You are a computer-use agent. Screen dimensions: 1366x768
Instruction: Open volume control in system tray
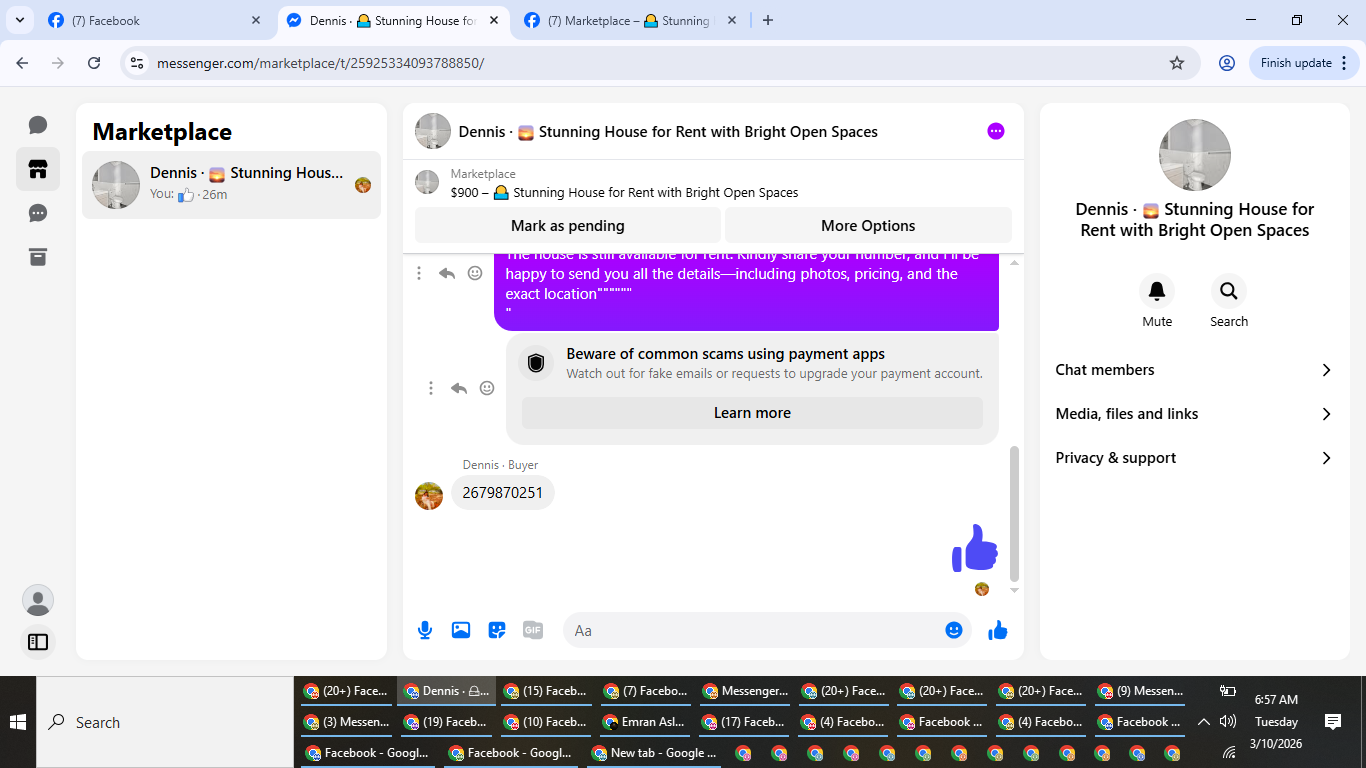point(1228,722)
